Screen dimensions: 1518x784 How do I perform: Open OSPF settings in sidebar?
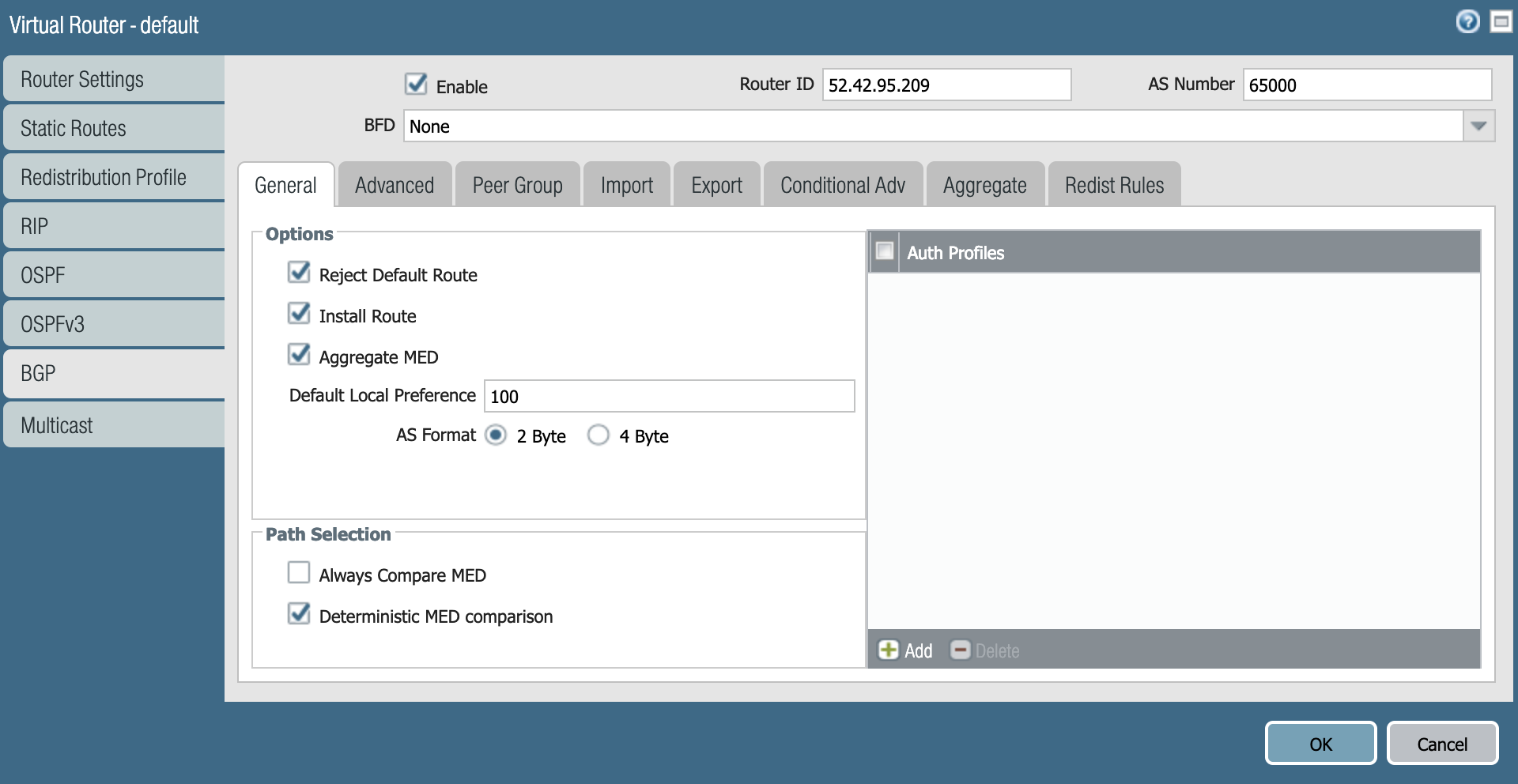point(114,275)
